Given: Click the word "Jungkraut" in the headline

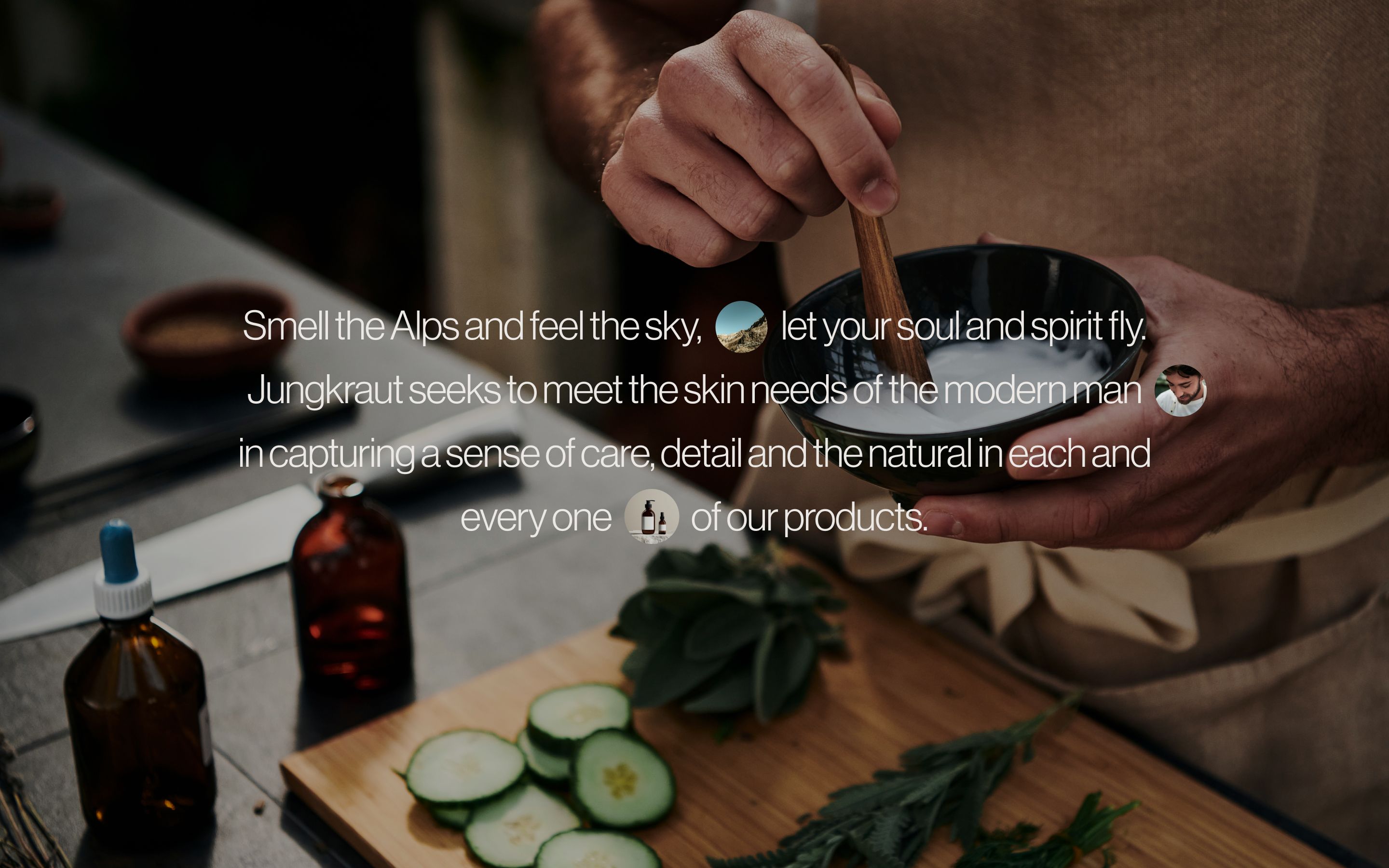Looking at the screenshot, I should coord(325,391).
